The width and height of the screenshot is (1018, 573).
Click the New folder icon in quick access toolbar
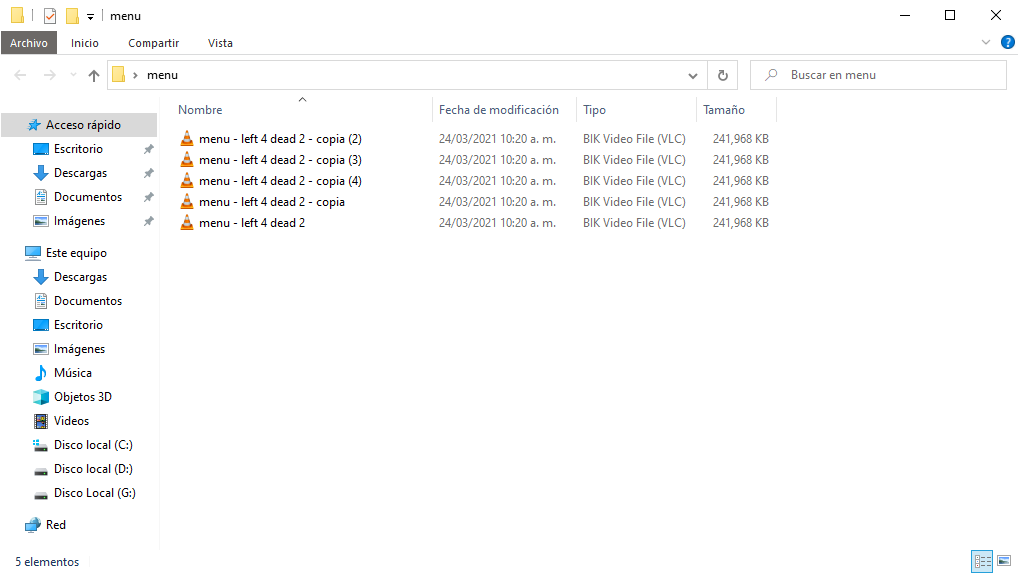pos(72,16)
